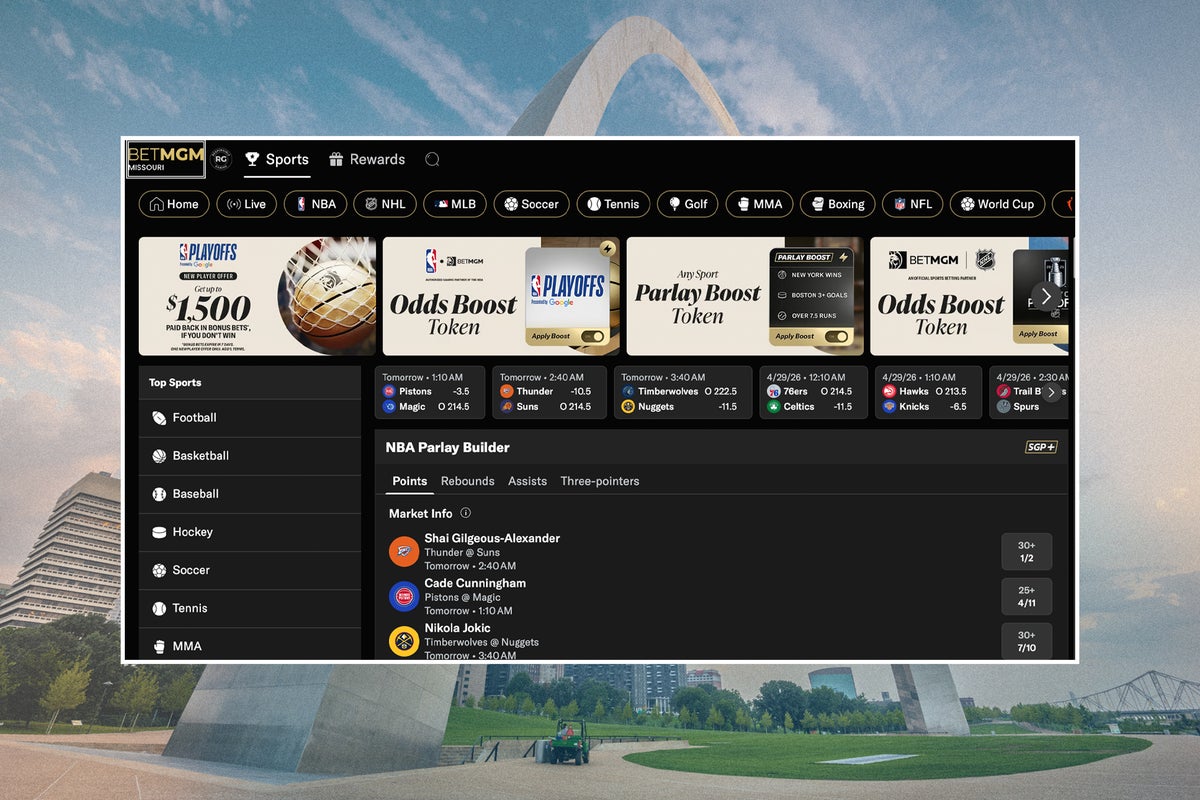Open the NFL category pill
The image size is (1200, 800).
click(x=912, y=204)
